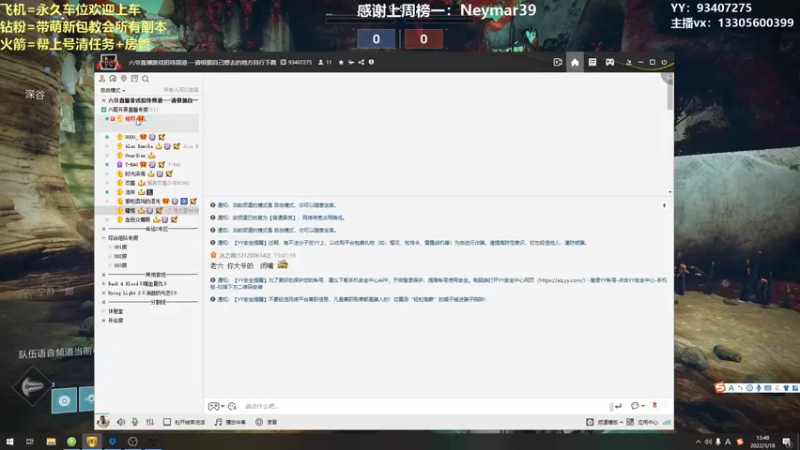
Task: Open the audio mixer sliders icon
Action: (x=150, y=422)
